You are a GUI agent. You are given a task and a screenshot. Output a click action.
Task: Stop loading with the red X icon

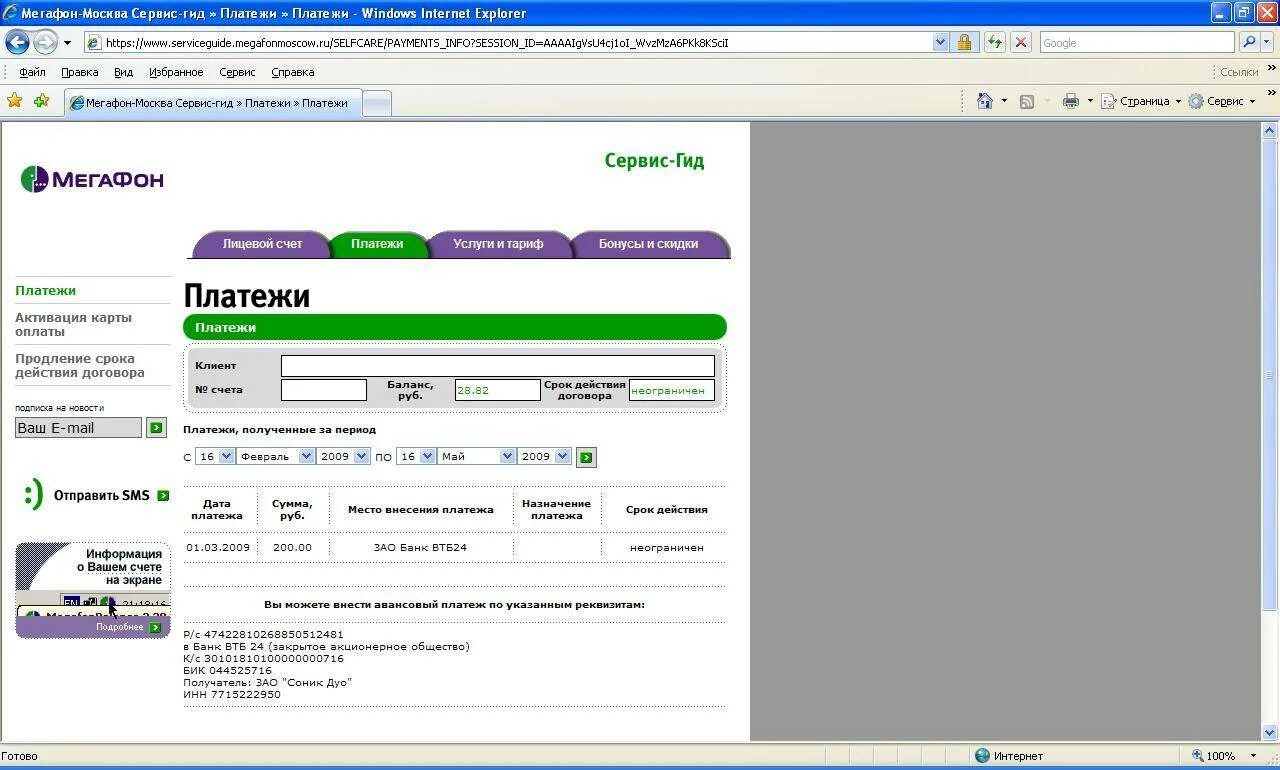(1020, 42)
